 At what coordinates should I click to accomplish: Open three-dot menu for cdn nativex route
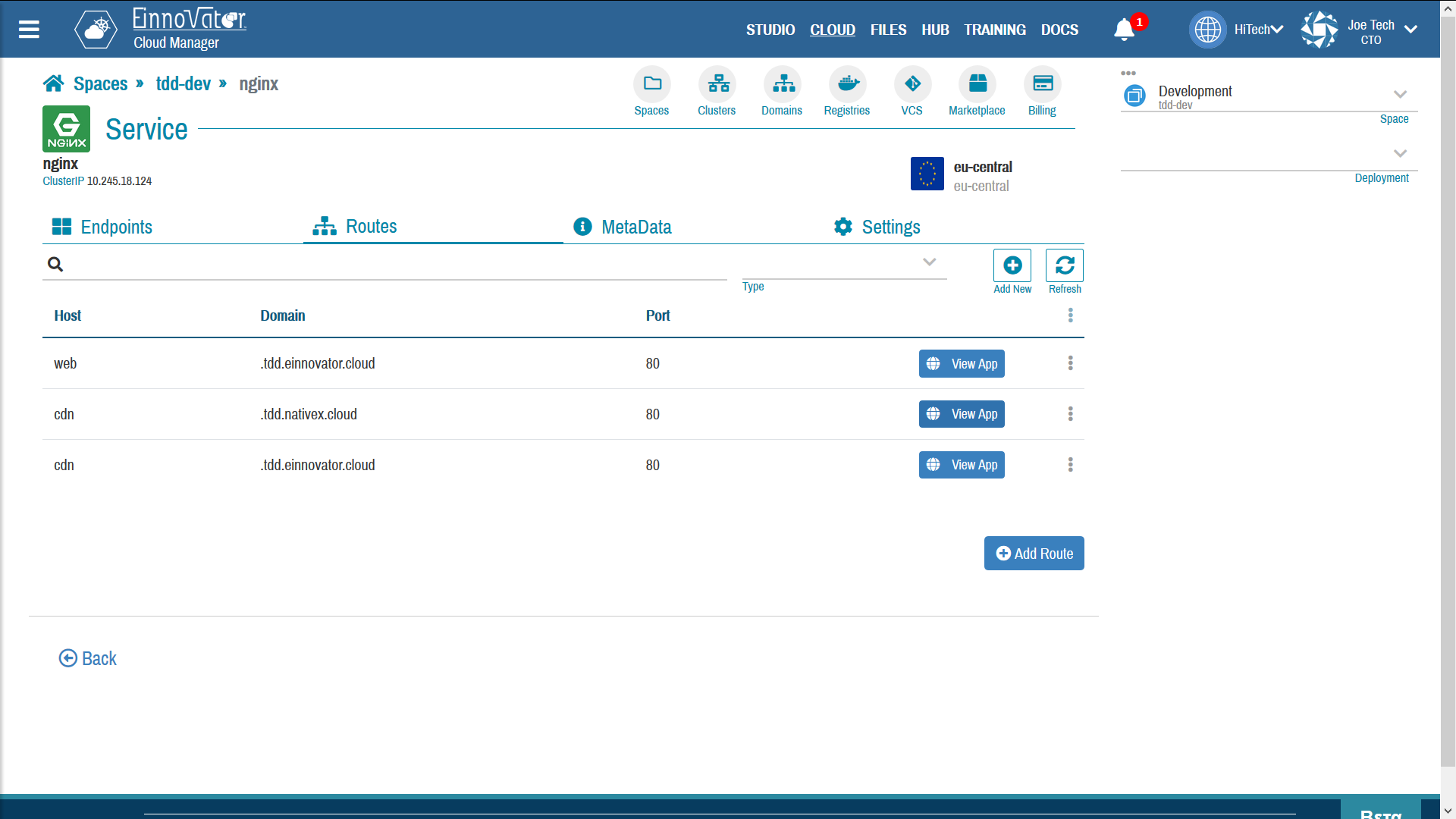click(x=1069, y=414)
